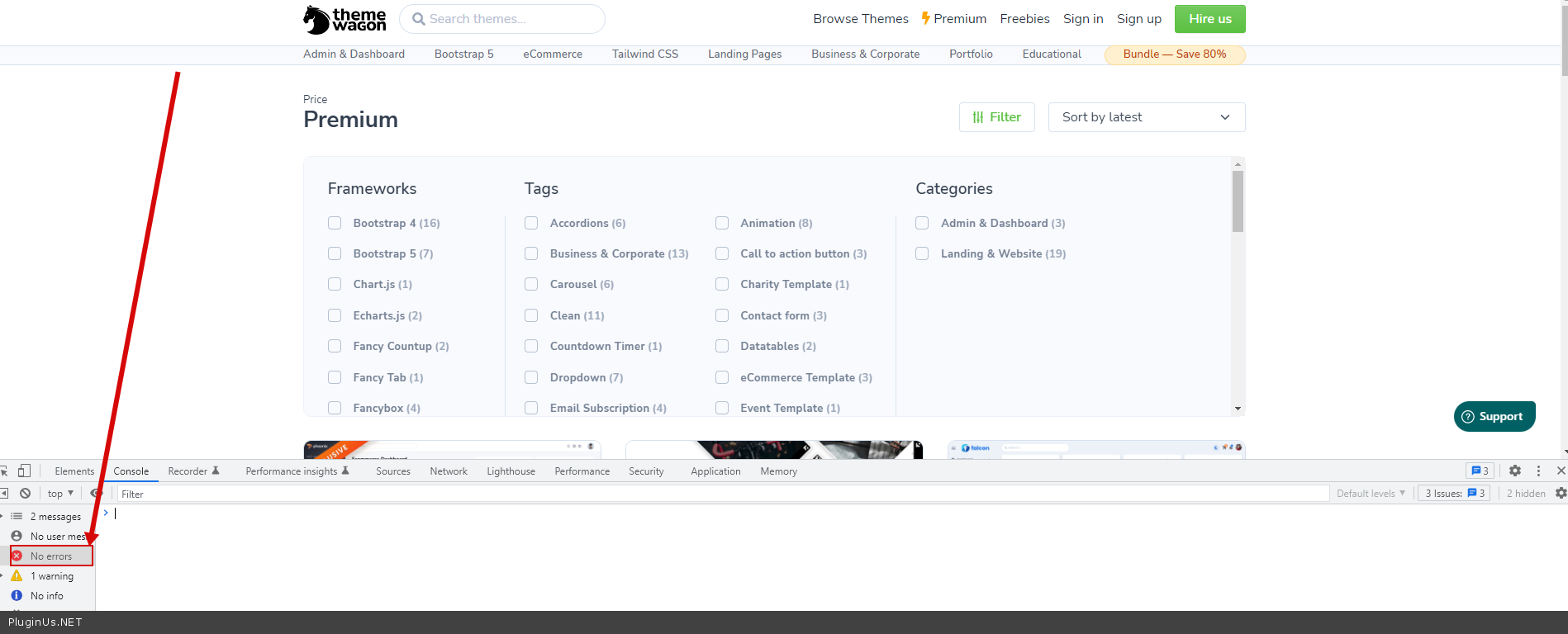Open the Sort by latest dropdown

point(1146,117)
